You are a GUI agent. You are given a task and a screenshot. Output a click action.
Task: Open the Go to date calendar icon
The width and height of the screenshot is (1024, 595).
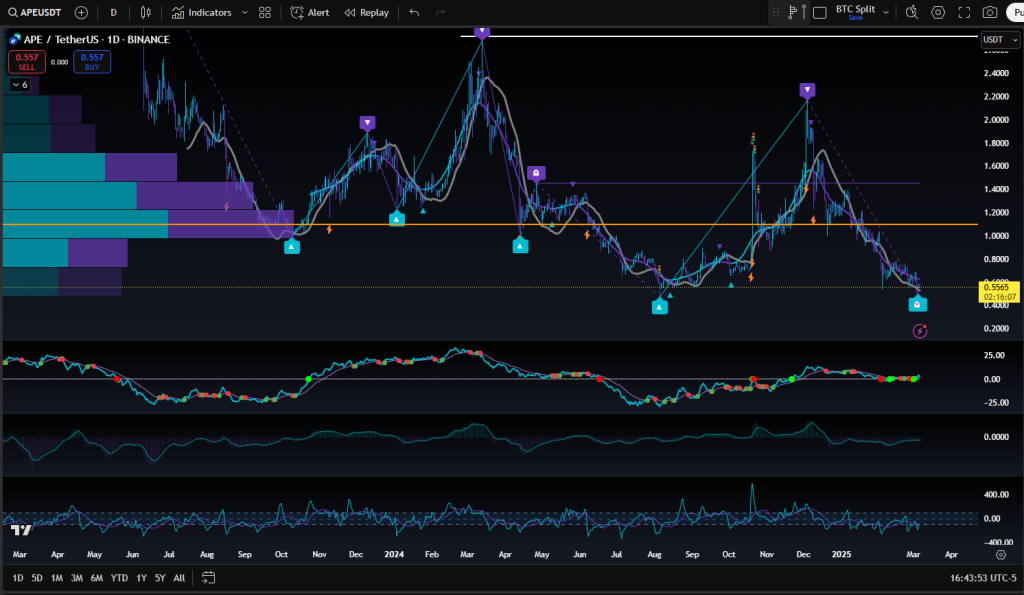point(208,578)
